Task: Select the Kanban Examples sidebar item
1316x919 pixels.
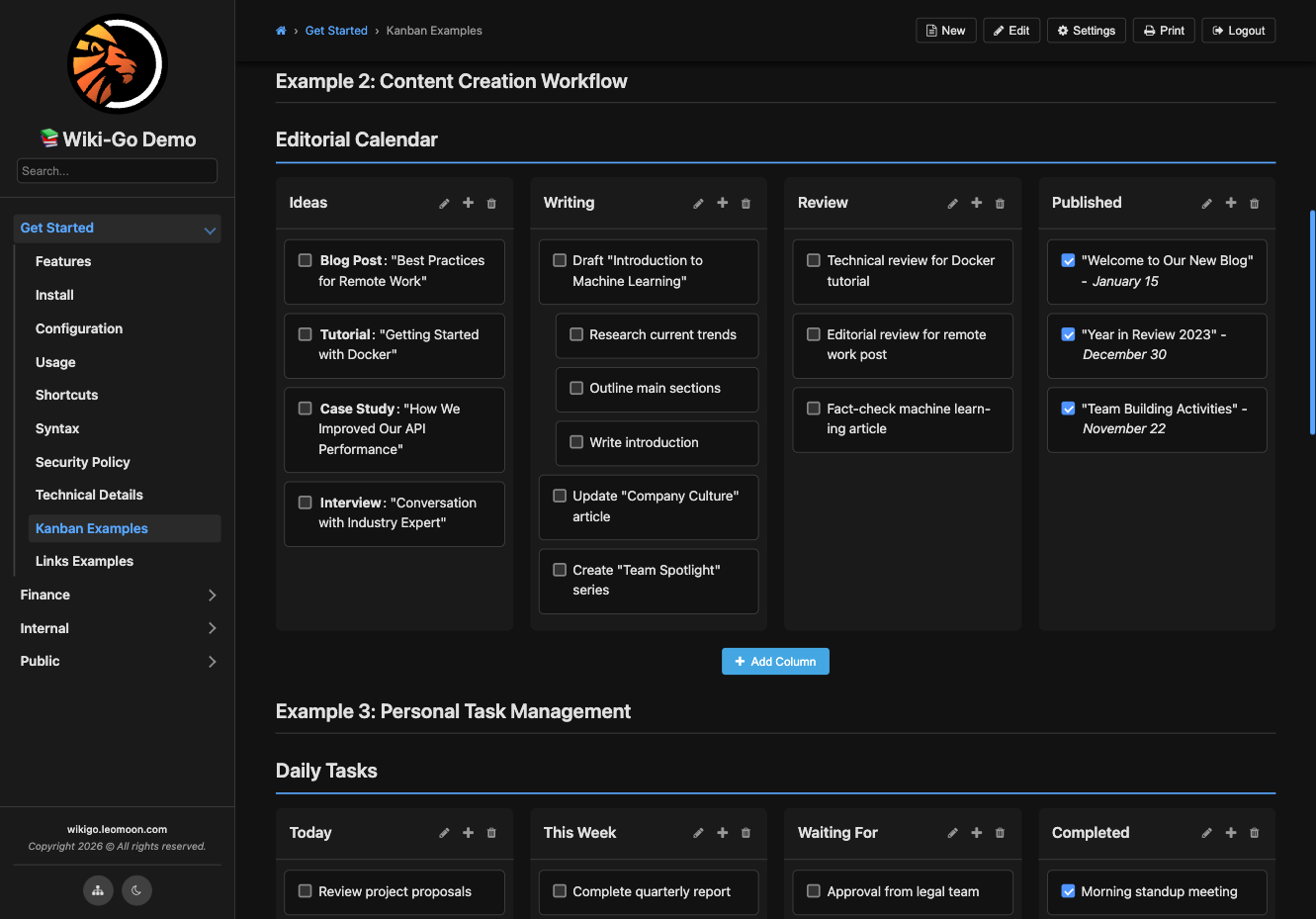Action: pos(125,528)
